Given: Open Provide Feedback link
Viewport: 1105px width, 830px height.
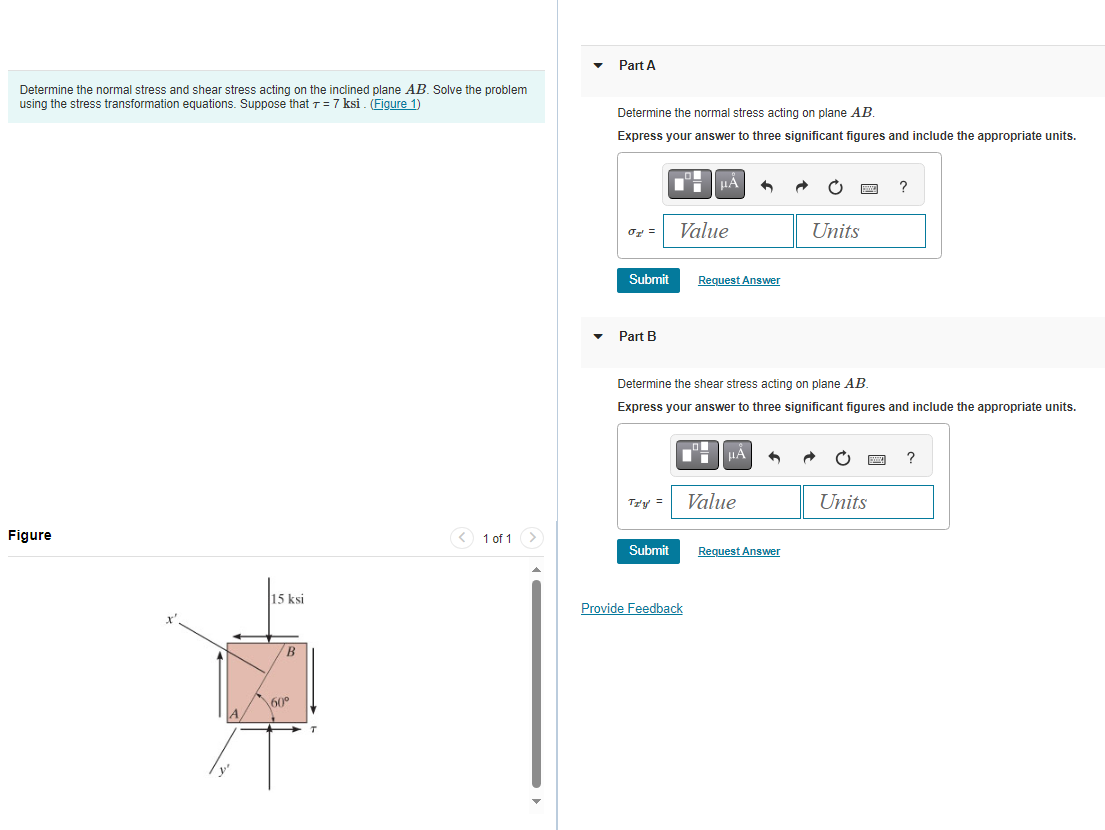Looking at the screenshot, I should point(631,608).
